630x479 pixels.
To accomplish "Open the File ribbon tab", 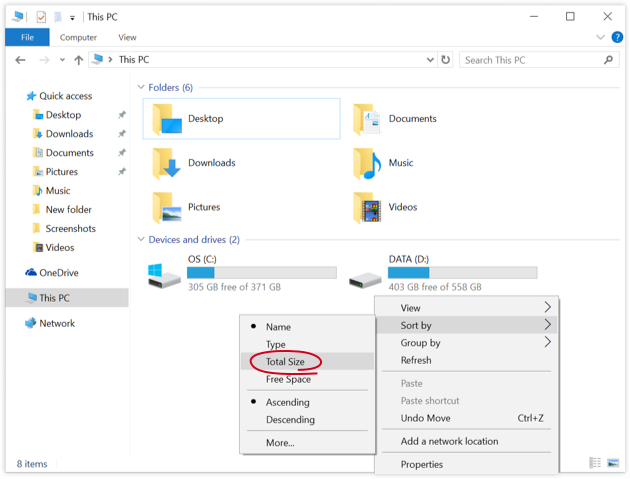I will 27,37.
